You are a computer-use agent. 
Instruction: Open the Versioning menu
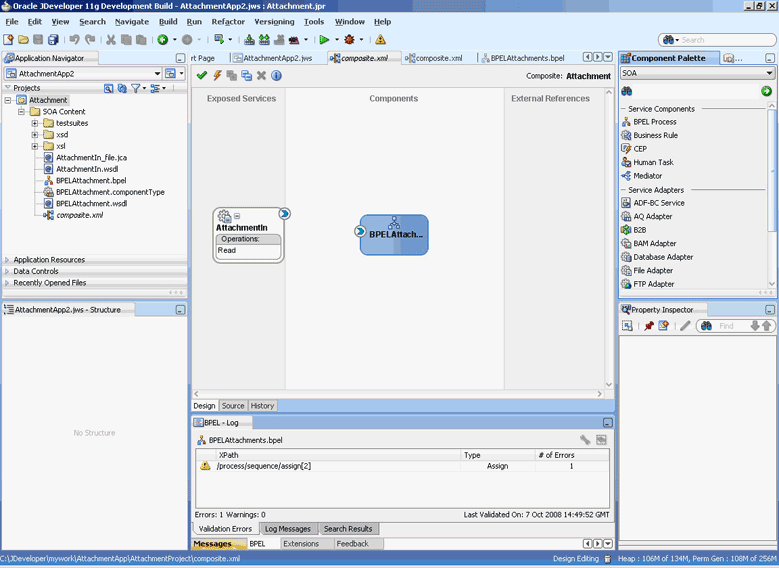tap(274, 21)
